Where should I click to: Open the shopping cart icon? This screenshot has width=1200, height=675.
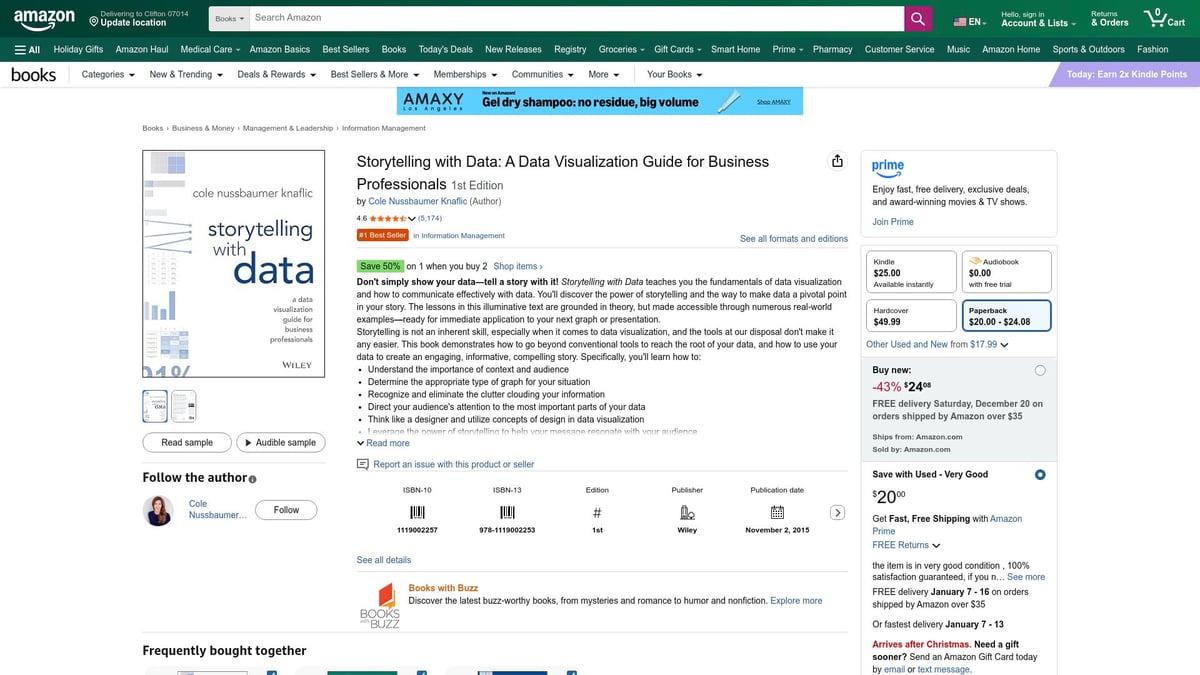[x=1157, y=17]
